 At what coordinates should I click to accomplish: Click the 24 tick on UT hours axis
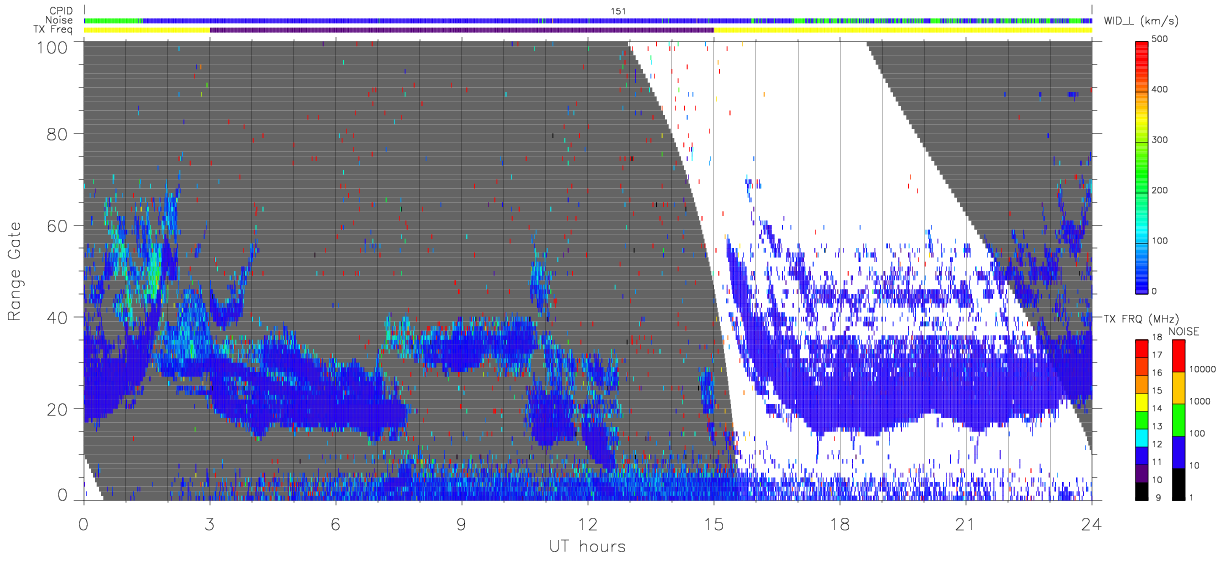(x=1091, y=523)
